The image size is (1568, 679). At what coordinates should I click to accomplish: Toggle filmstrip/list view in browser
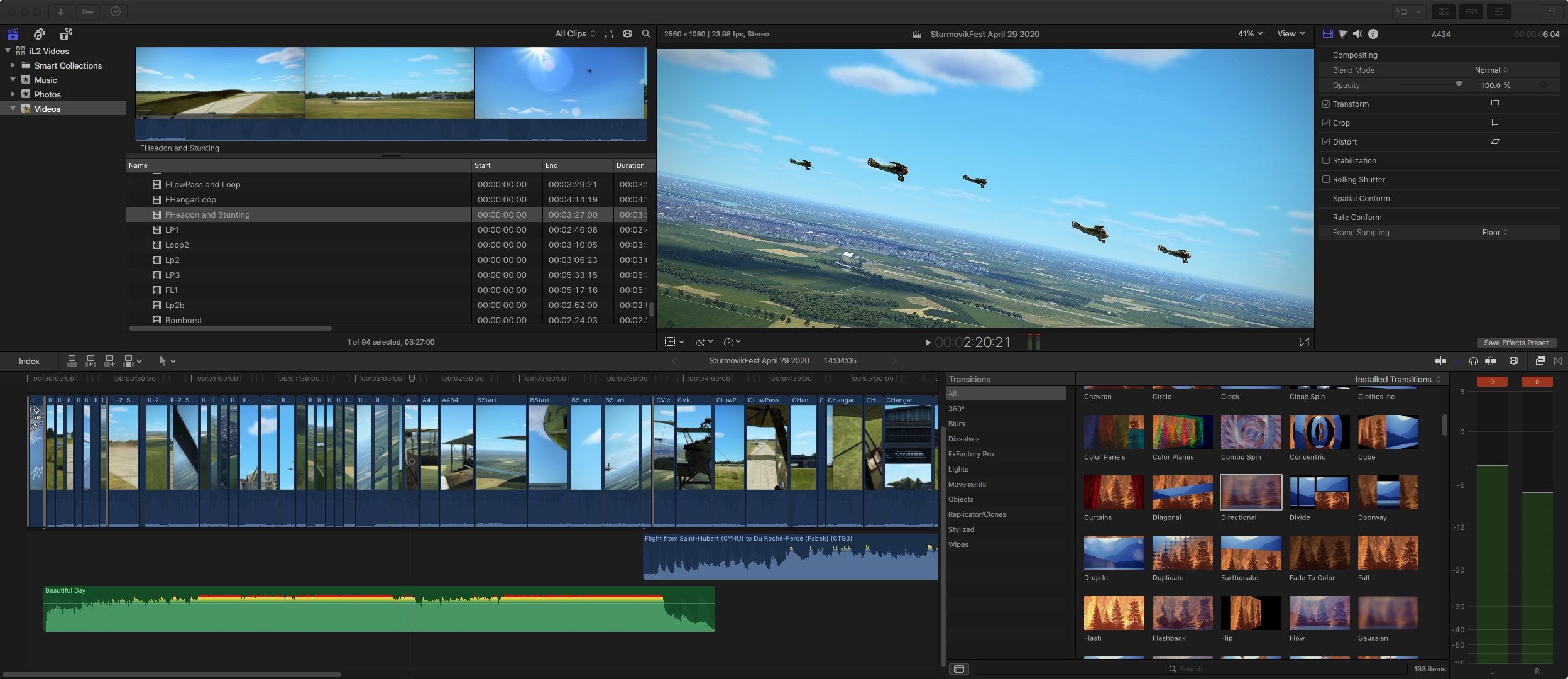coord(608,34)
